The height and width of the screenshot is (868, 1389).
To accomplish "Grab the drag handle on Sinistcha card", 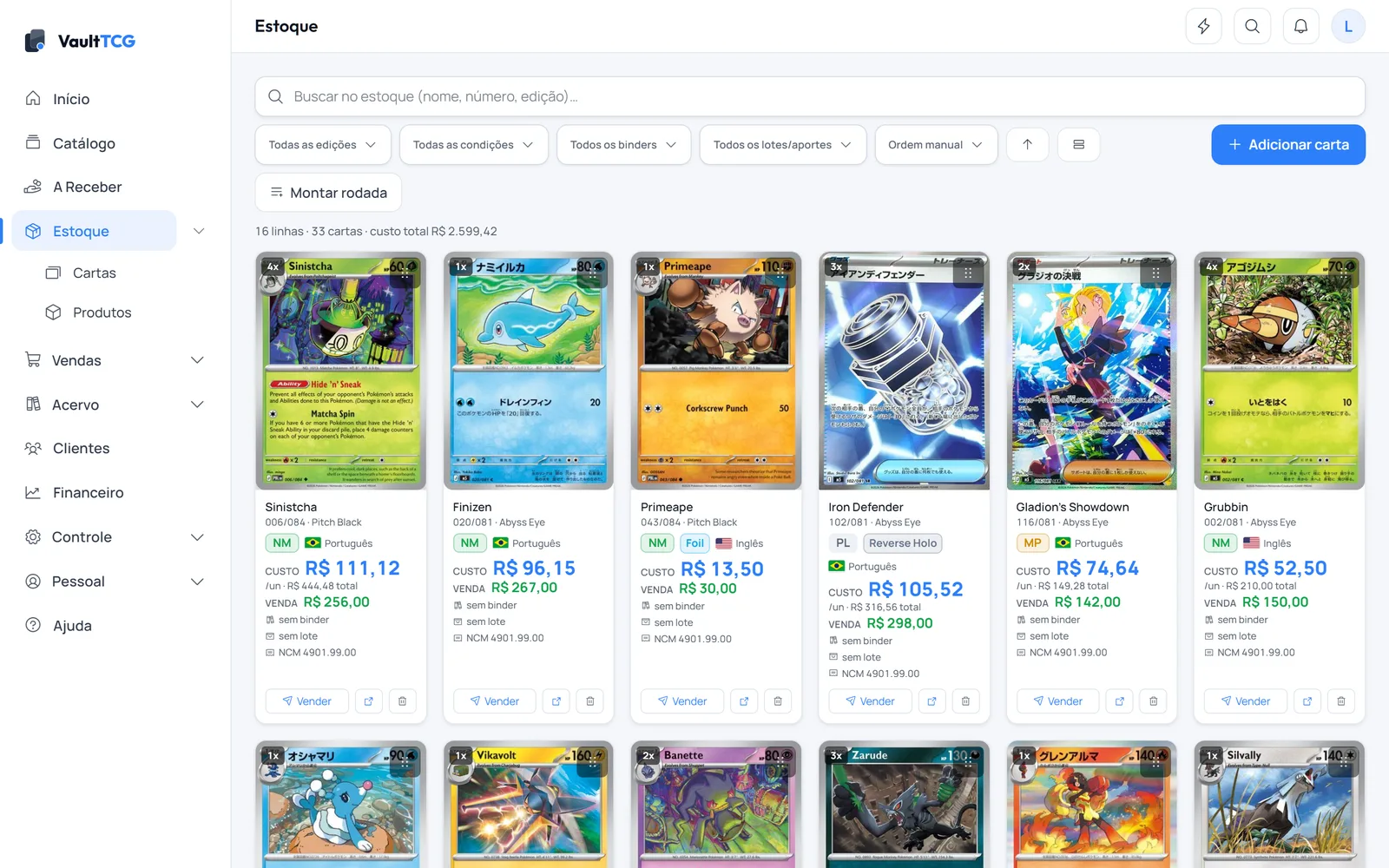I will (x=405, y=273).
